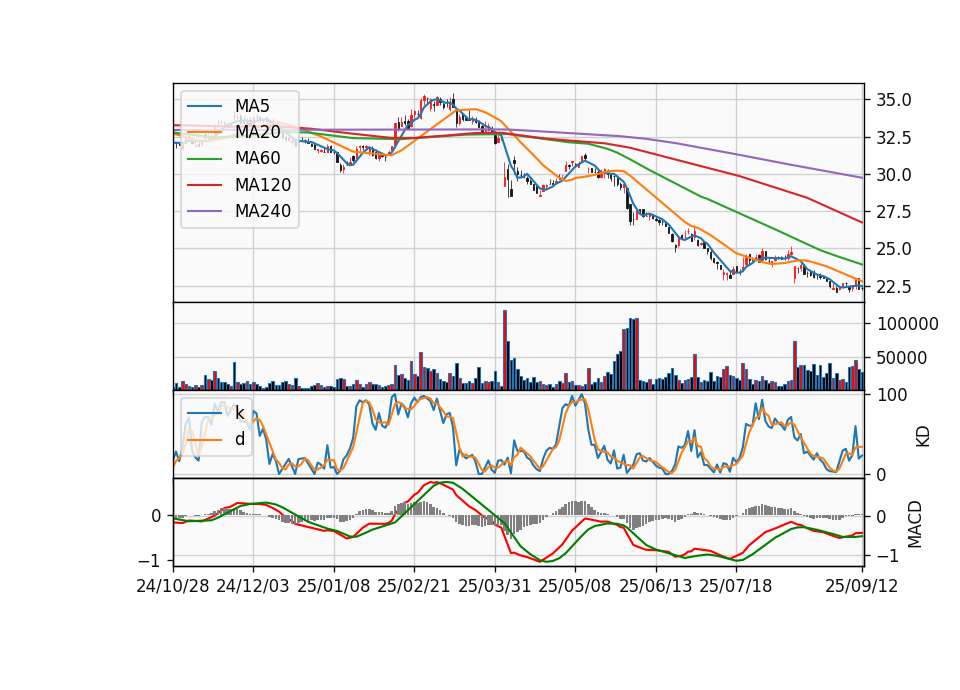Click the 24/10/28 date label

[173, 586]
